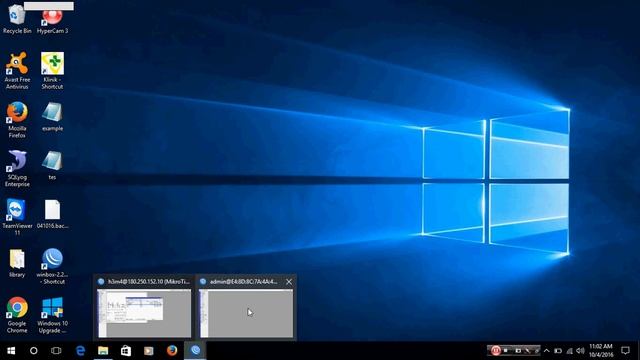Select TeamViewer 11 desktop shortcut

[x=17, y=217]
